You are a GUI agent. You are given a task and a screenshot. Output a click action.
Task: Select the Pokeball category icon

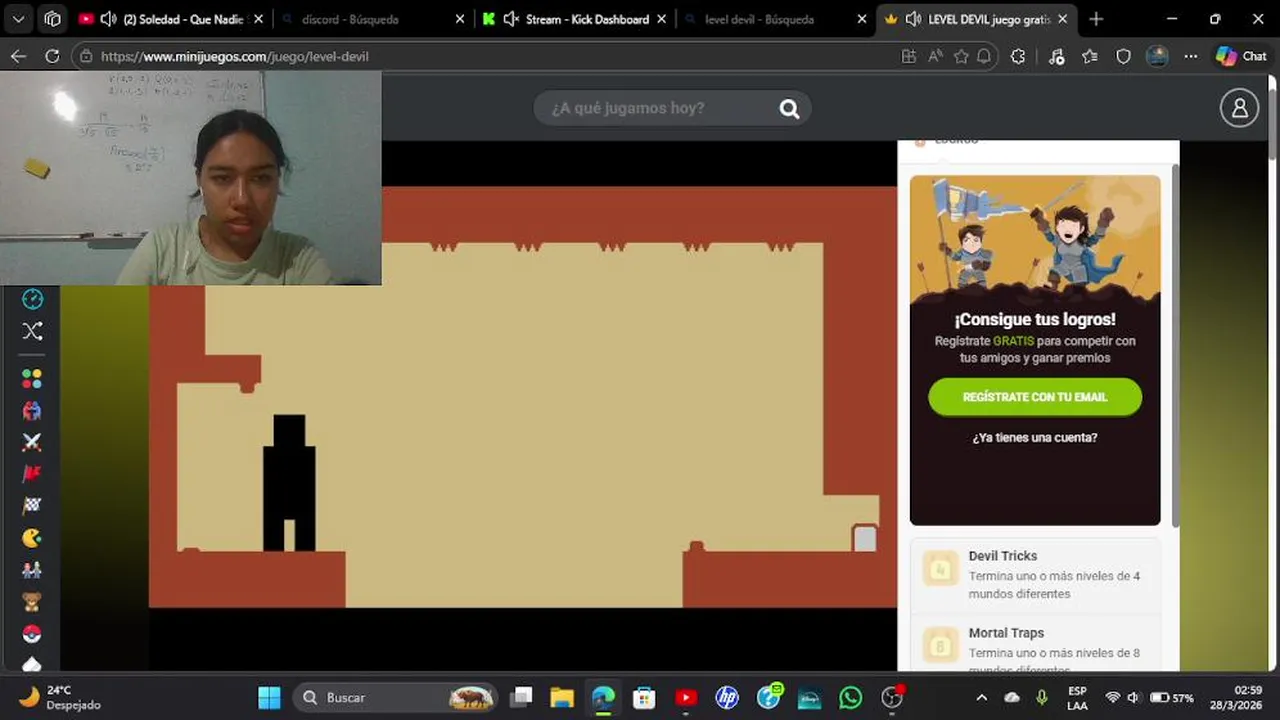[x=32, y=634]
